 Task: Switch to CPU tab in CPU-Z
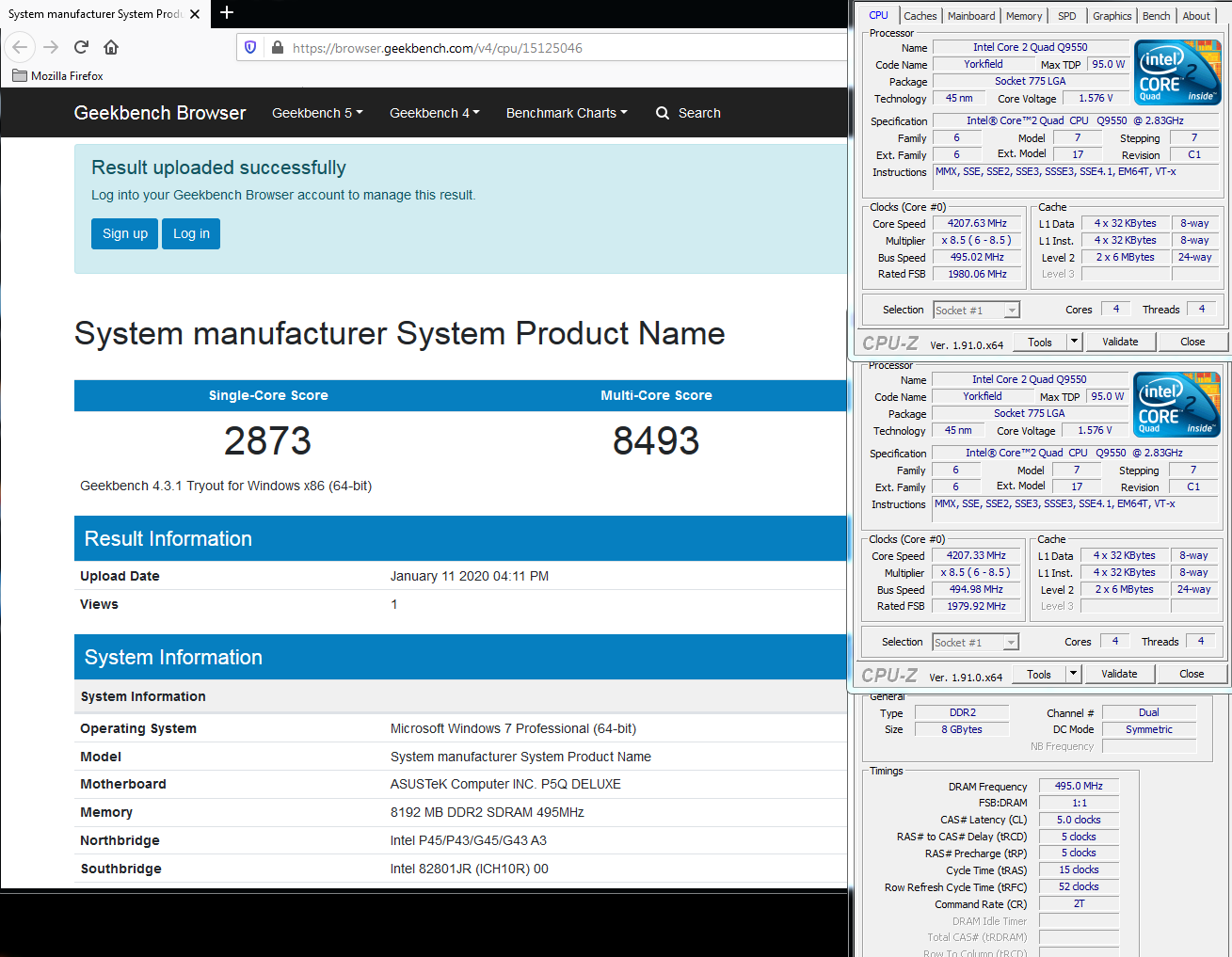(x=878, y=15)
